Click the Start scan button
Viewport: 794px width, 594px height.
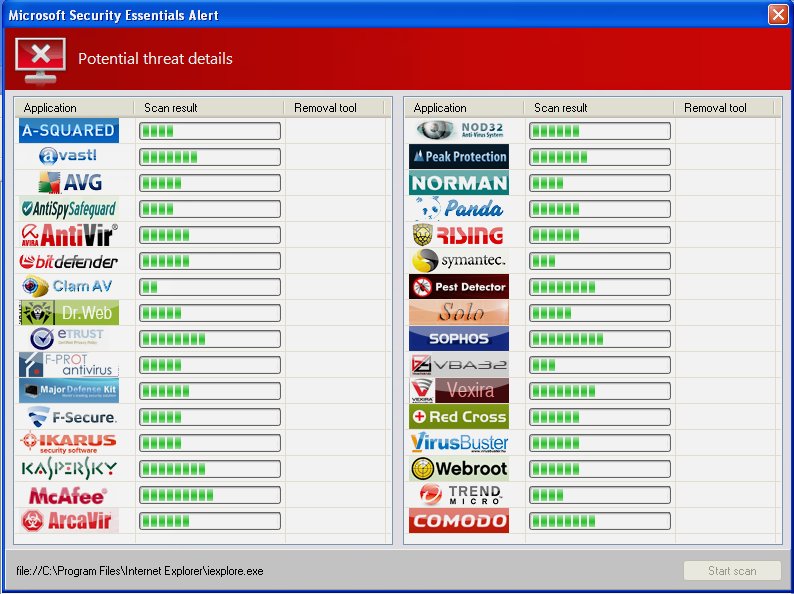coord(732,571)
